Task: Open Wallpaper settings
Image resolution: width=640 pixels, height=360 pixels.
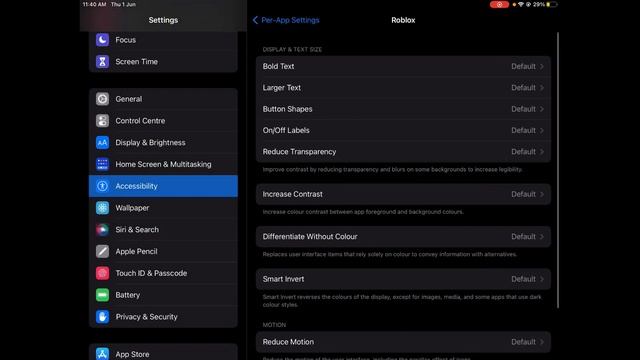Action: coord(163,208)
